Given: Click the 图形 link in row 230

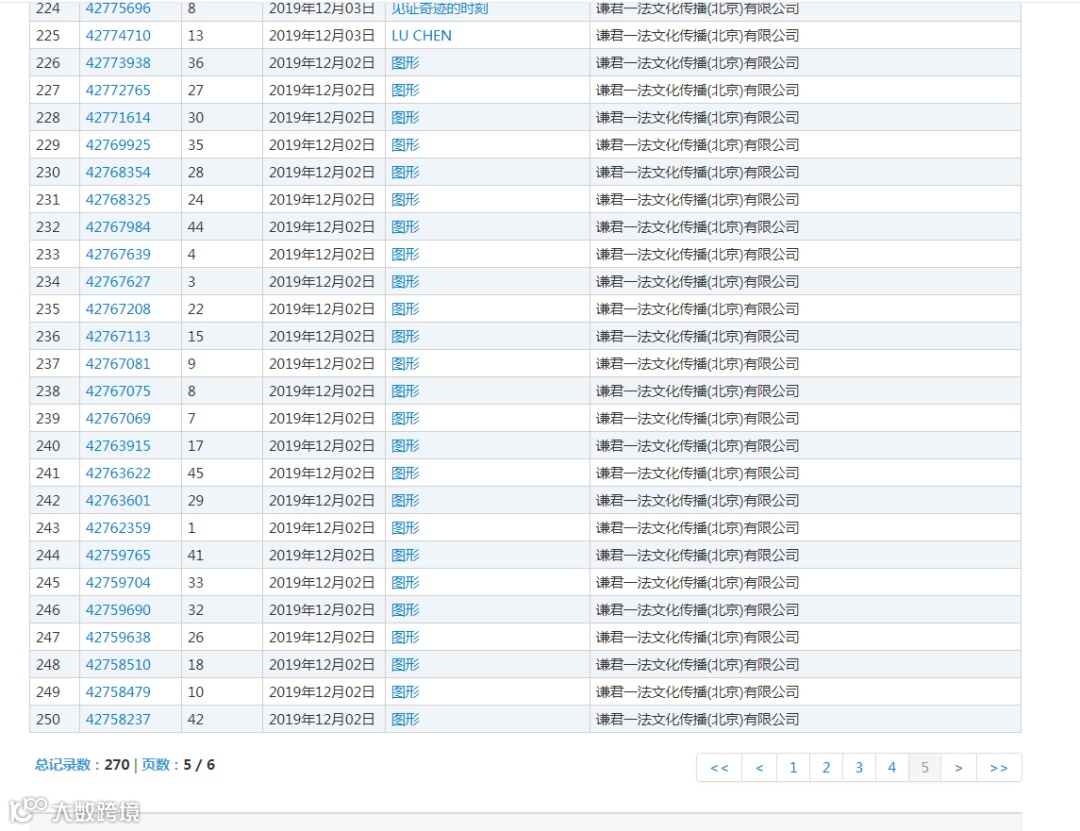Looking at the screenshot, I should click(405, 172).
